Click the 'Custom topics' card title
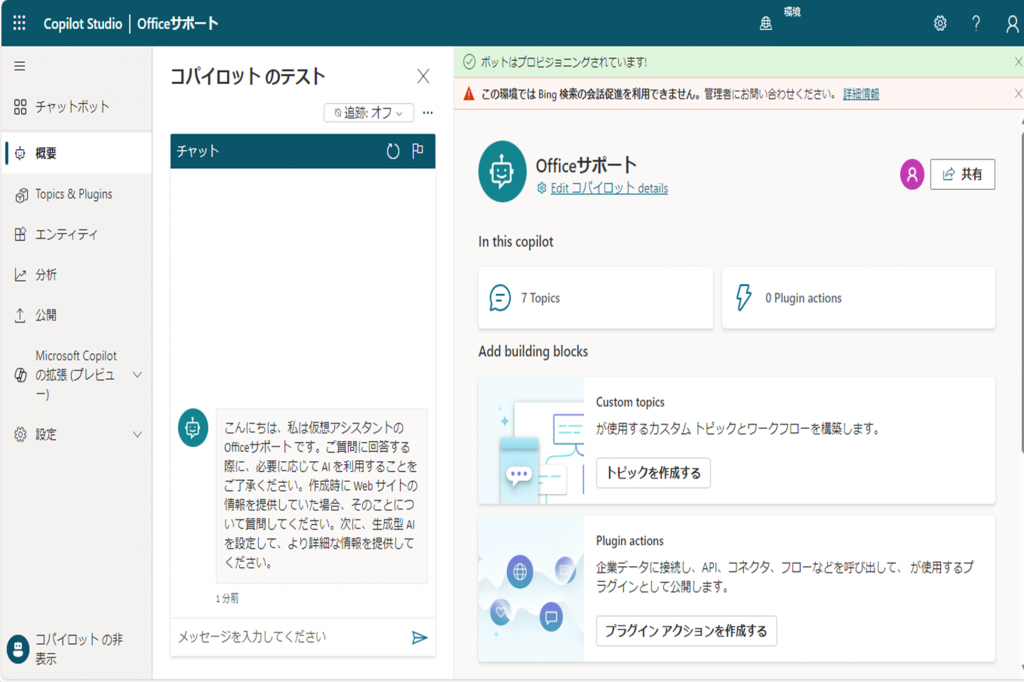Viewport: 1024px width, 682px height. [630, 402]
